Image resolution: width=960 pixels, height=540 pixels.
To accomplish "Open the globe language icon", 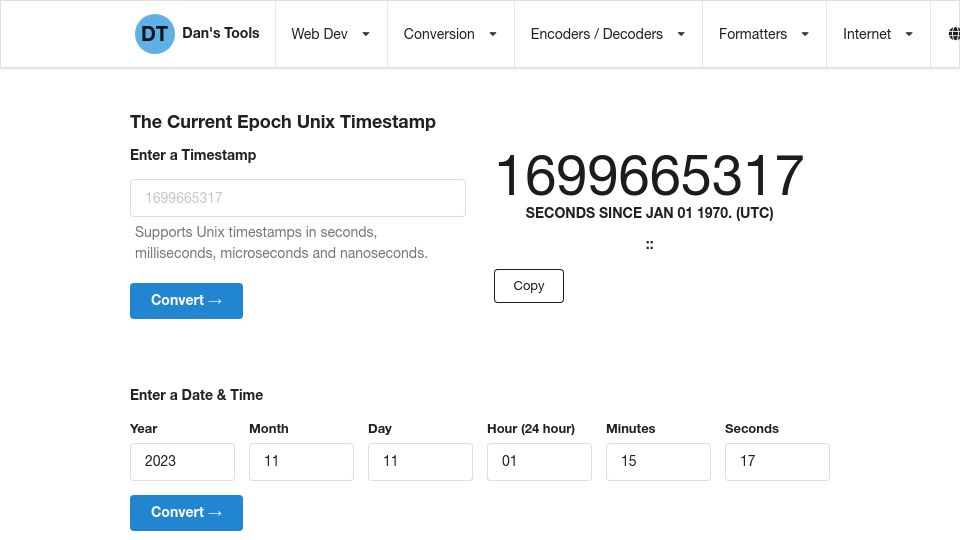I will tap(954, 34).
